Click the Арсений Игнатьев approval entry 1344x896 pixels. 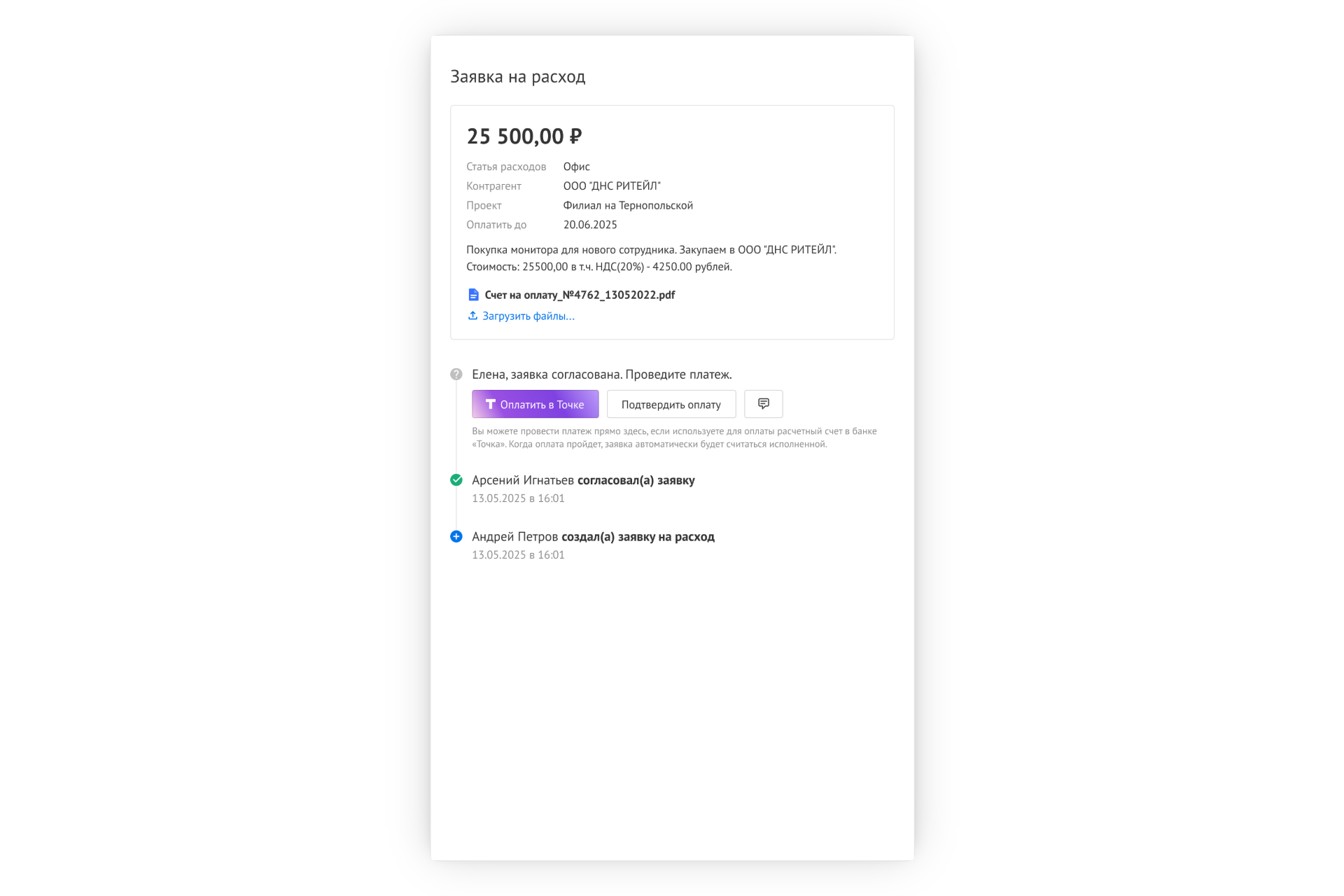[x=583, y=480]
